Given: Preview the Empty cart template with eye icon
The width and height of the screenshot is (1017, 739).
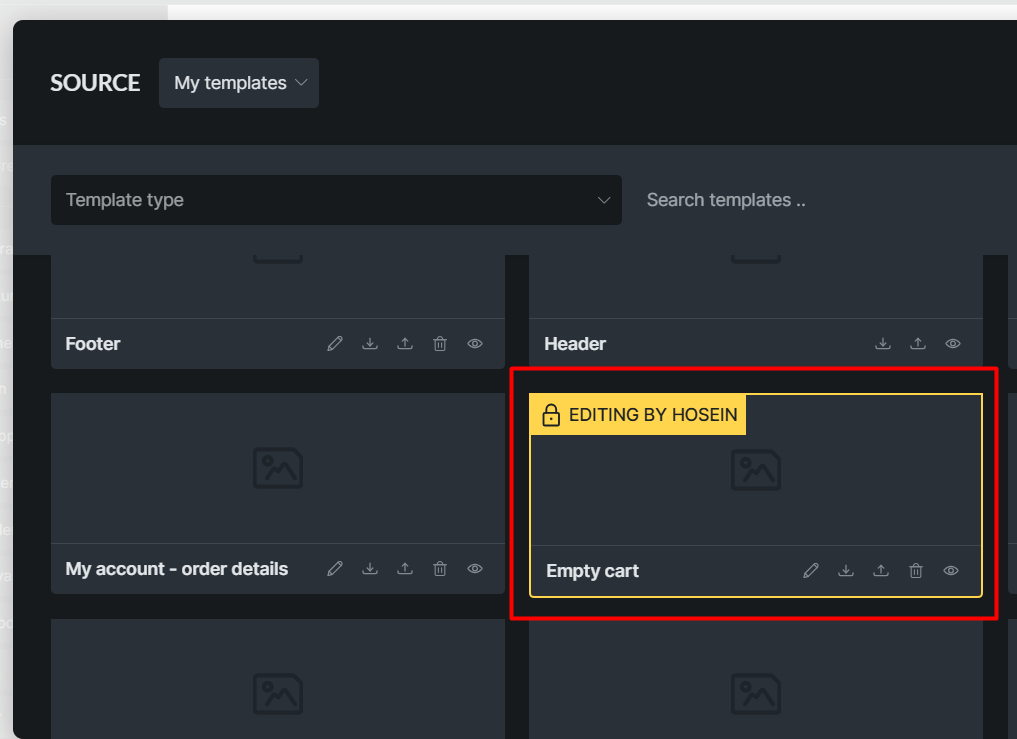Looking at the screenshot, I should coord(951,571).
